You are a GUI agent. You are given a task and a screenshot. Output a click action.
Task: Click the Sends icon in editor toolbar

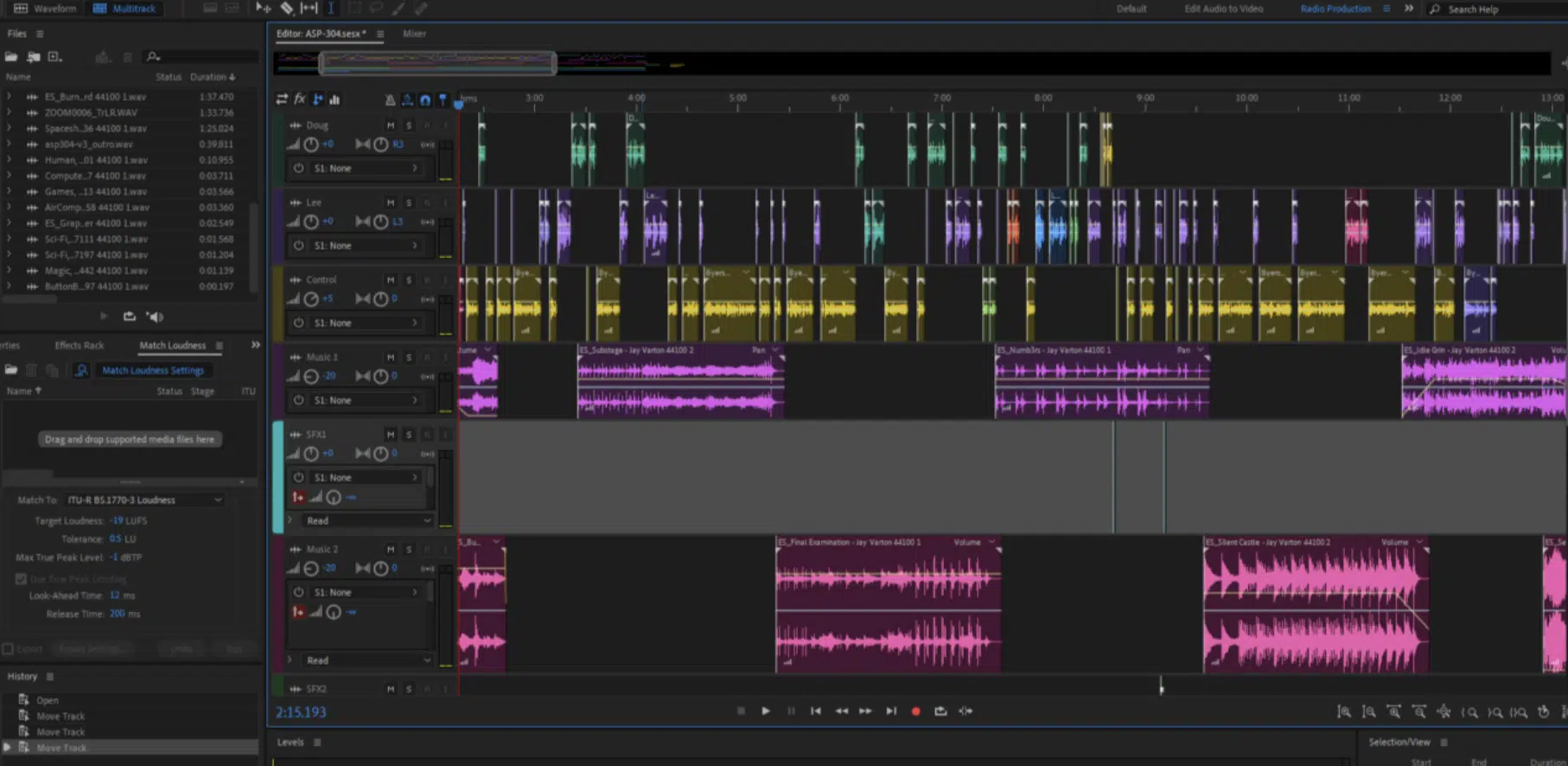pyautogui.click(x=317, y=99)
